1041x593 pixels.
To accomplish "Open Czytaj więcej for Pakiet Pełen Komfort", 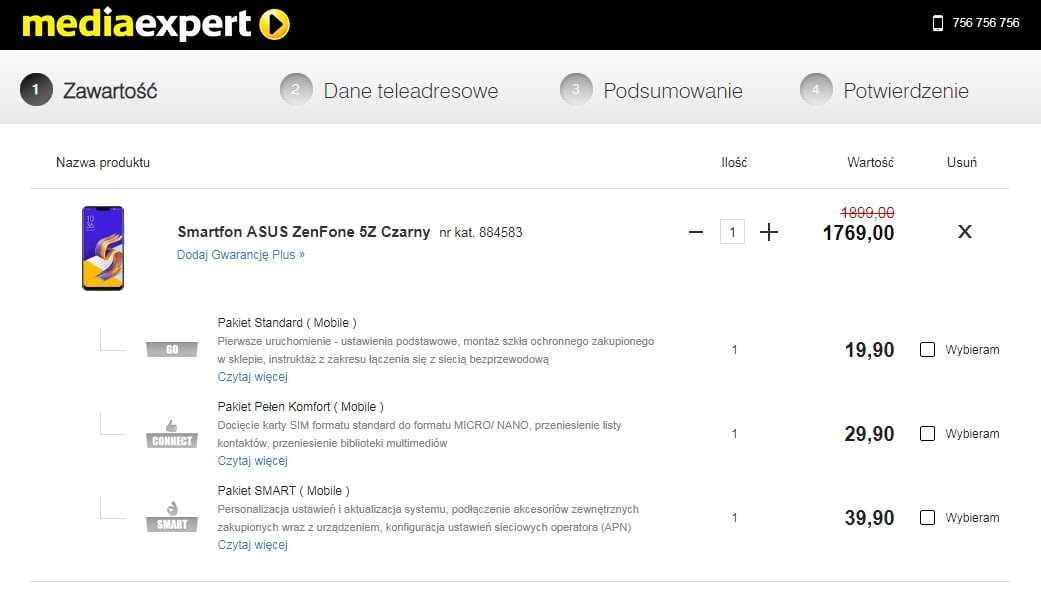I will [x=252, y=460].
